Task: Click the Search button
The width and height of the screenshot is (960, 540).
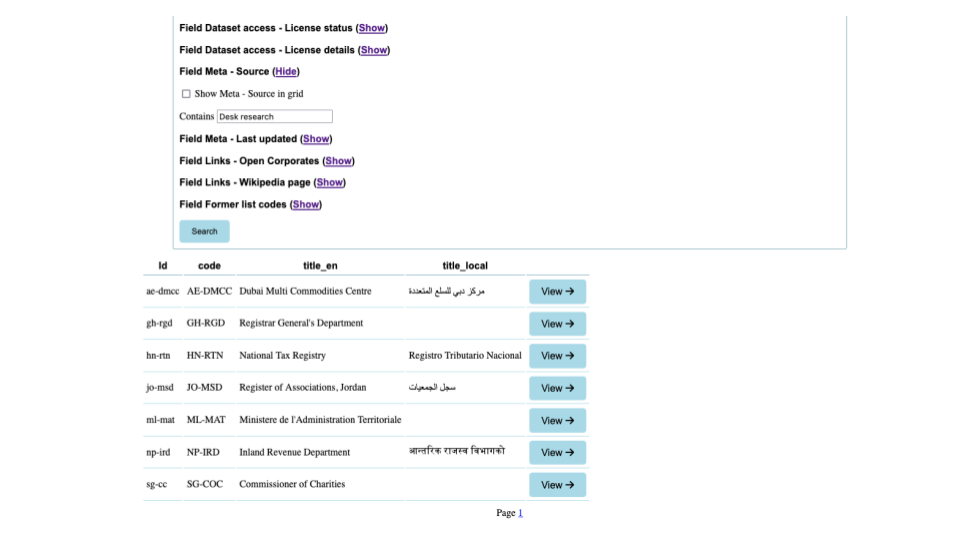Action: (x=204, y=231)
